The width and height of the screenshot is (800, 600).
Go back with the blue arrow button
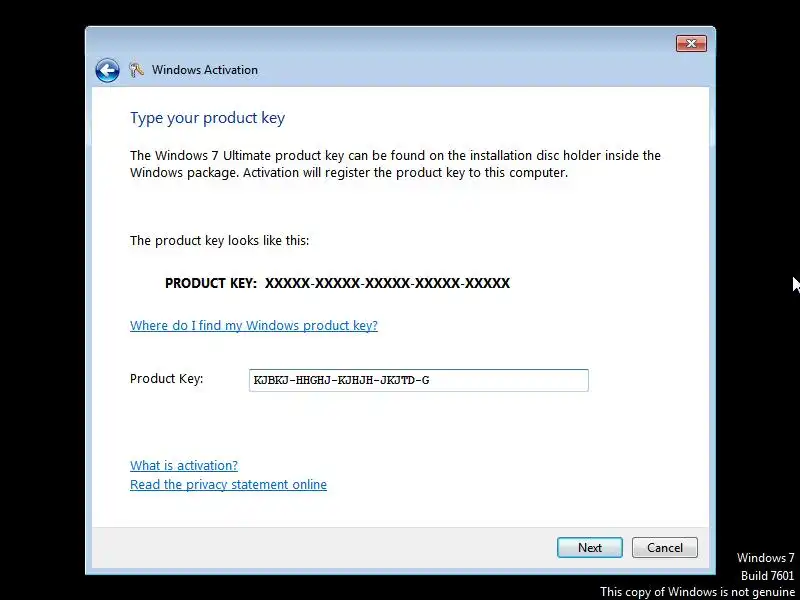point(107,70)
